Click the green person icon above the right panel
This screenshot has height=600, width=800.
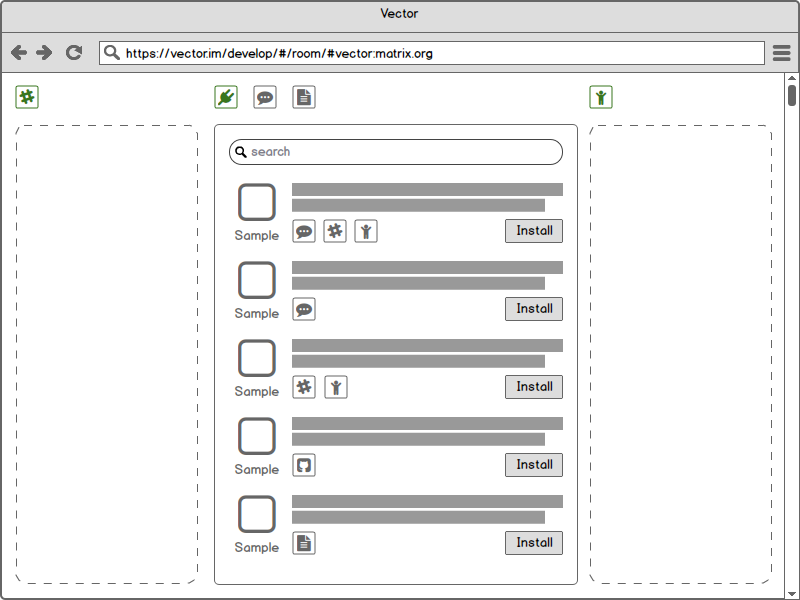coord(601,97)
